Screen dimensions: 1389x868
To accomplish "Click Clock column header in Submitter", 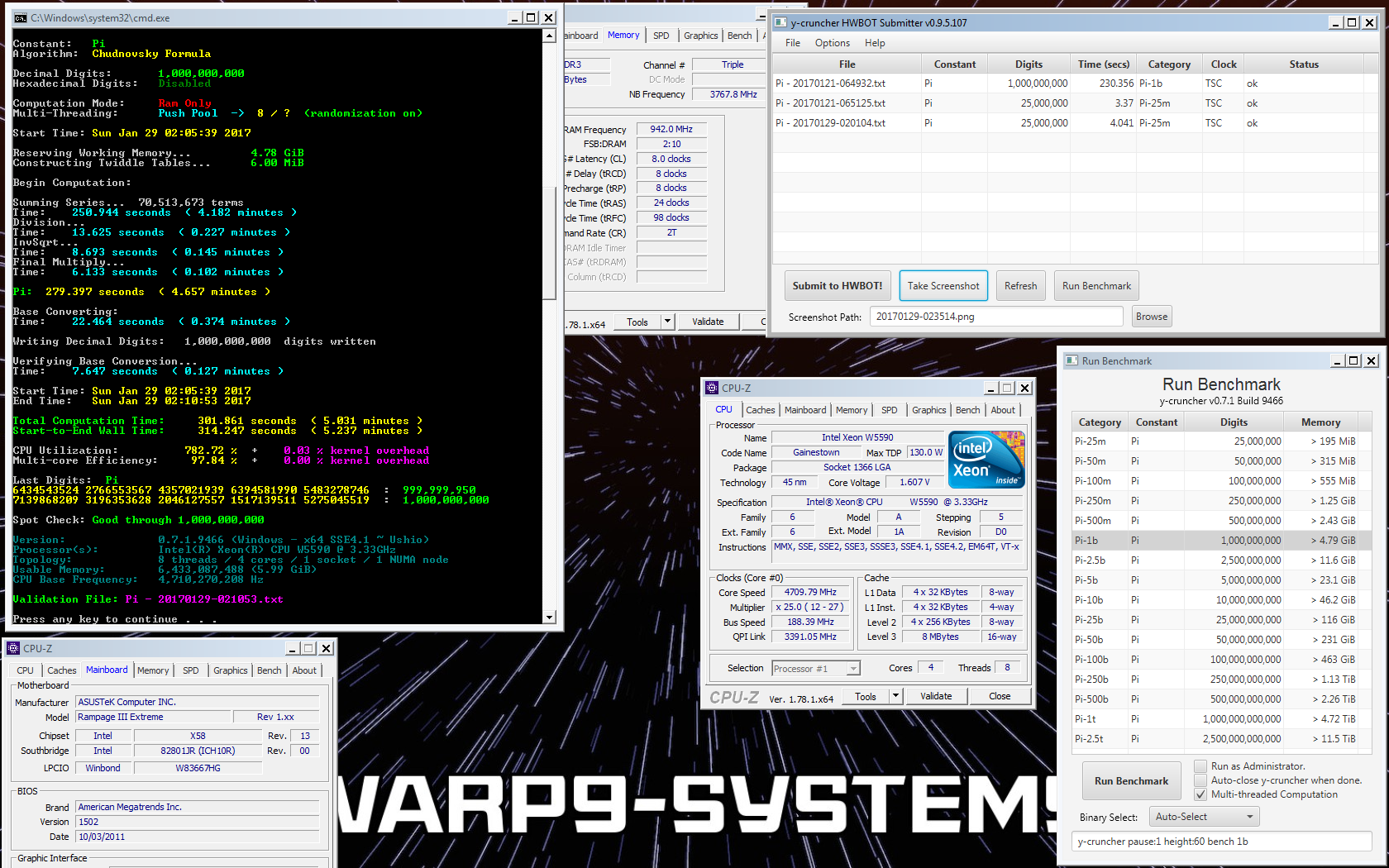I will [1224, 64].
